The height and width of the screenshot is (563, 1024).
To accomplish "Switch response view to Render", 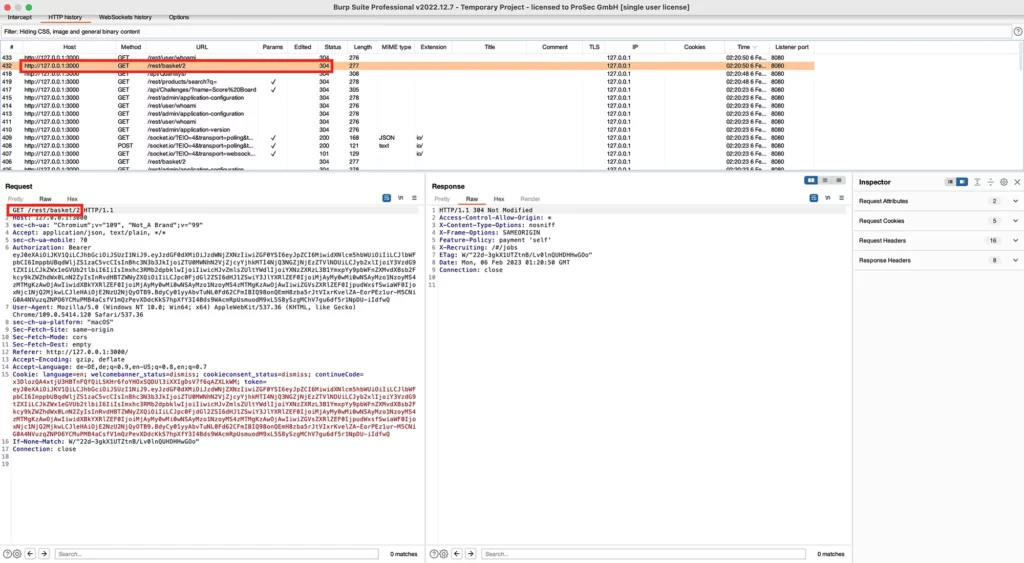I will coord(530,199).
